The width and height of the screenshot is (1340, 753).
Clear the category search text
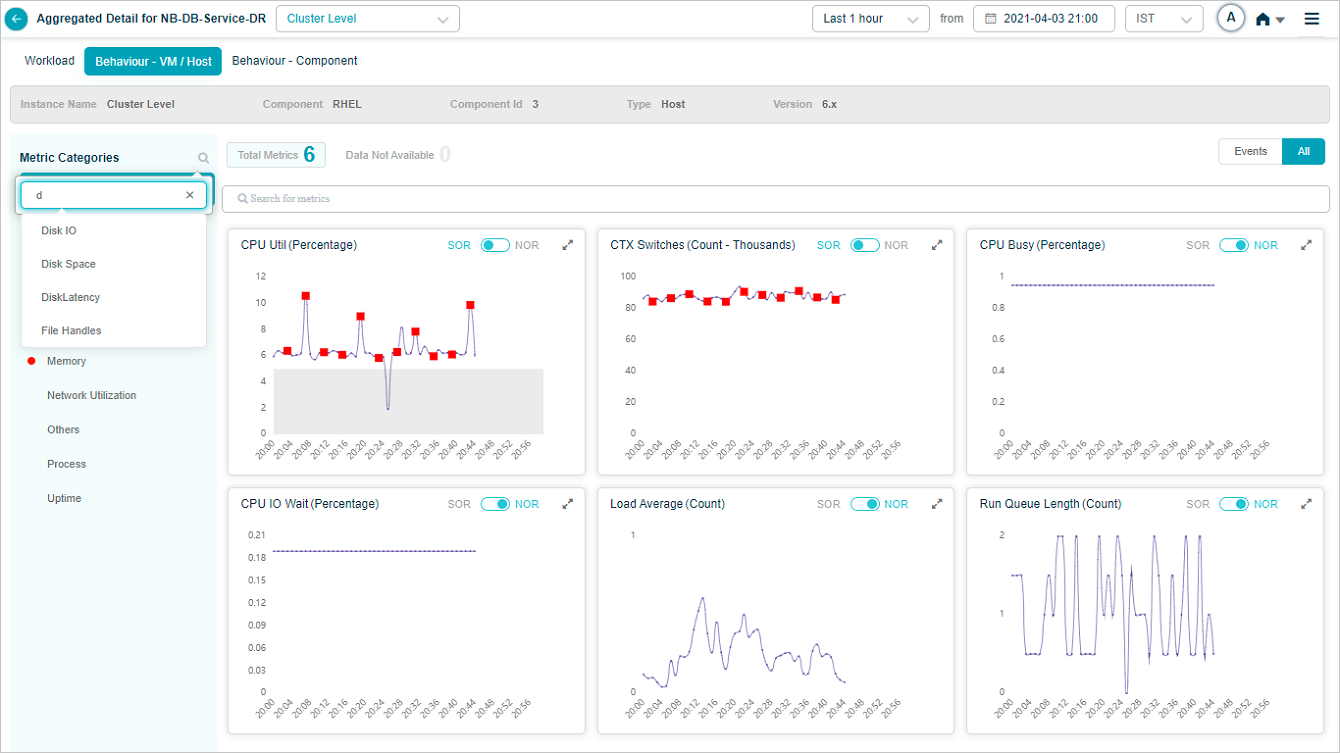tap(190, 195)
